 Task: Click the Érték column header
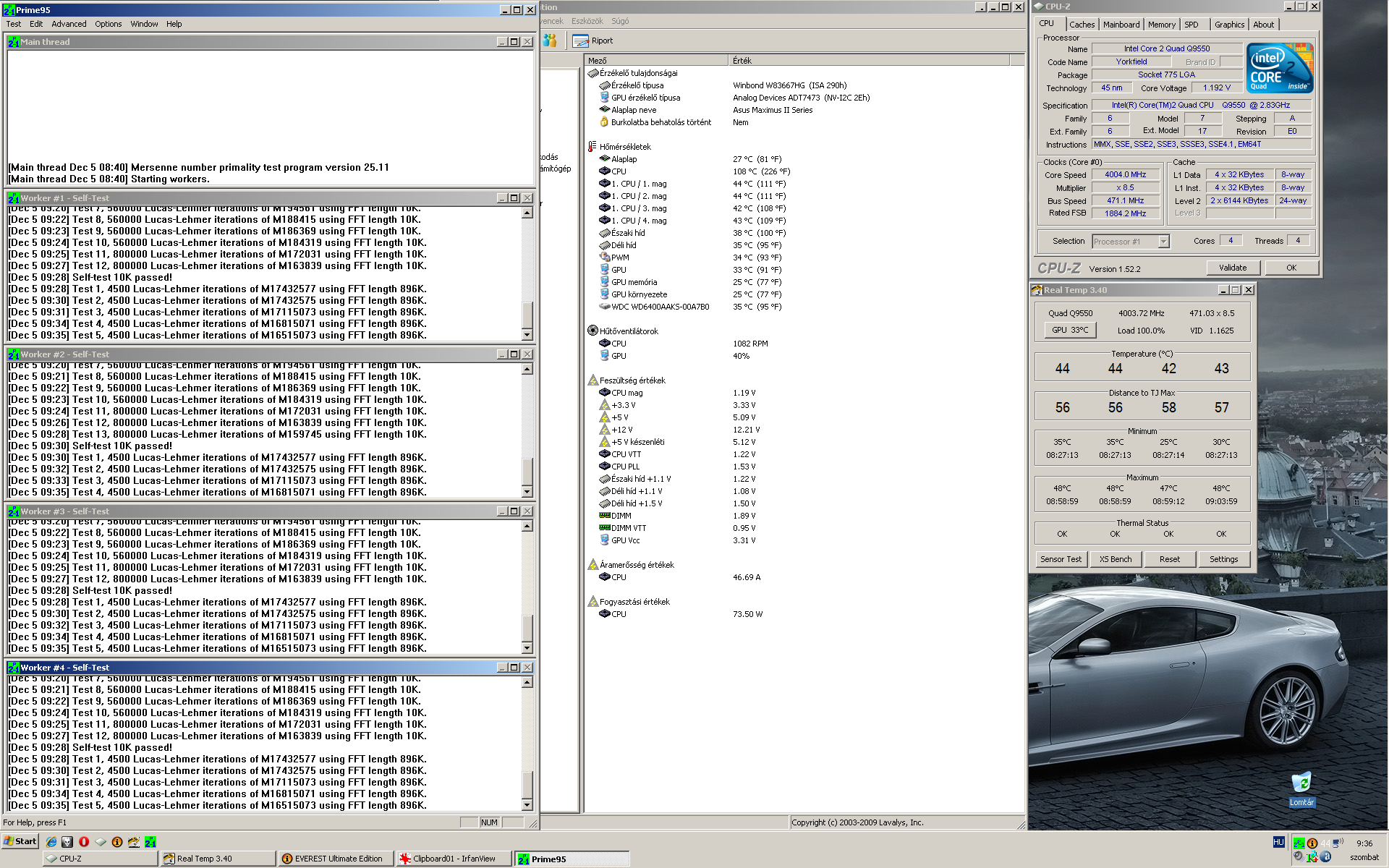pyautogui.click(x=742, y=61)
